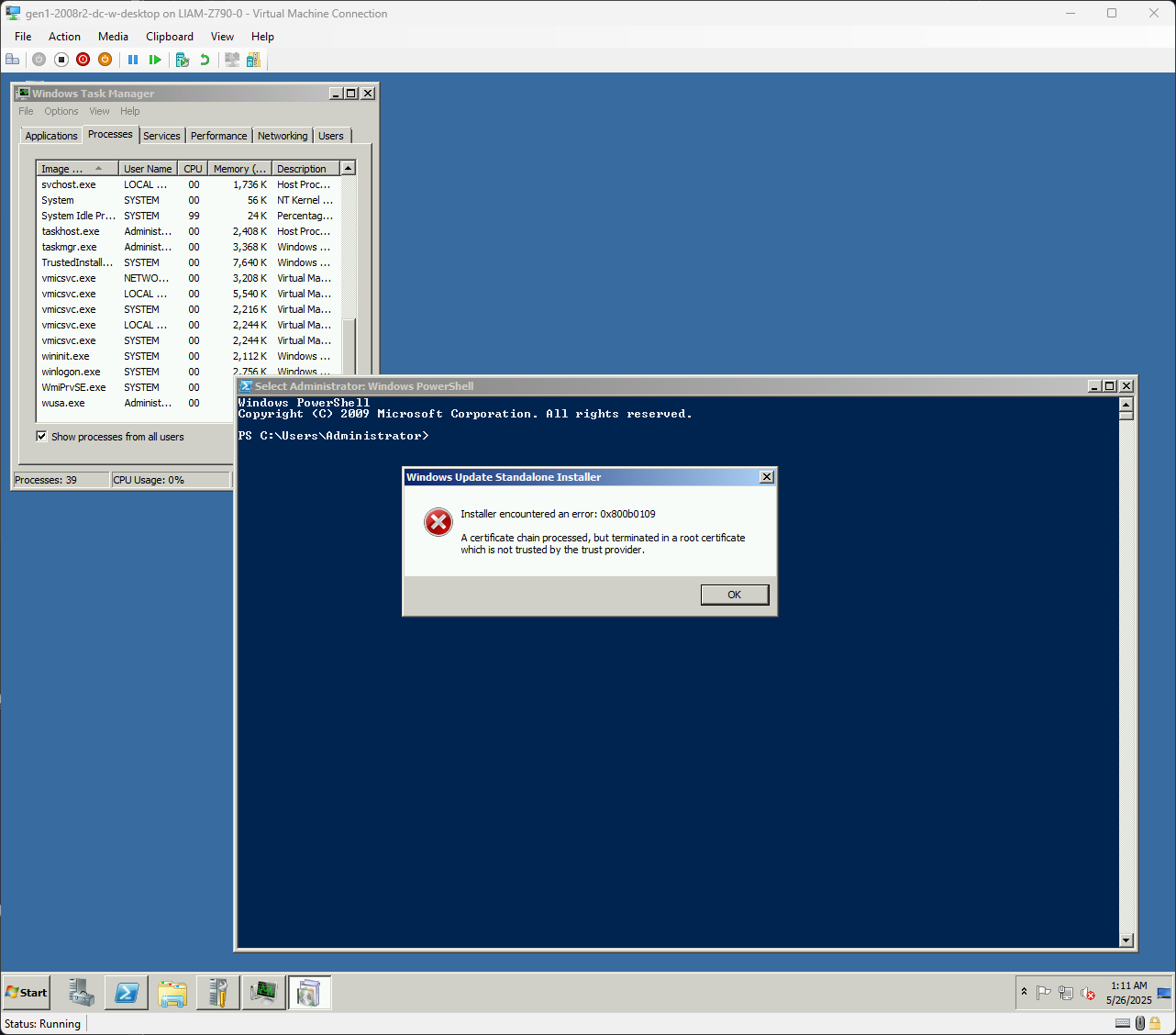Switch to Services tab
1176x1035 pixels.
point(161,136)
